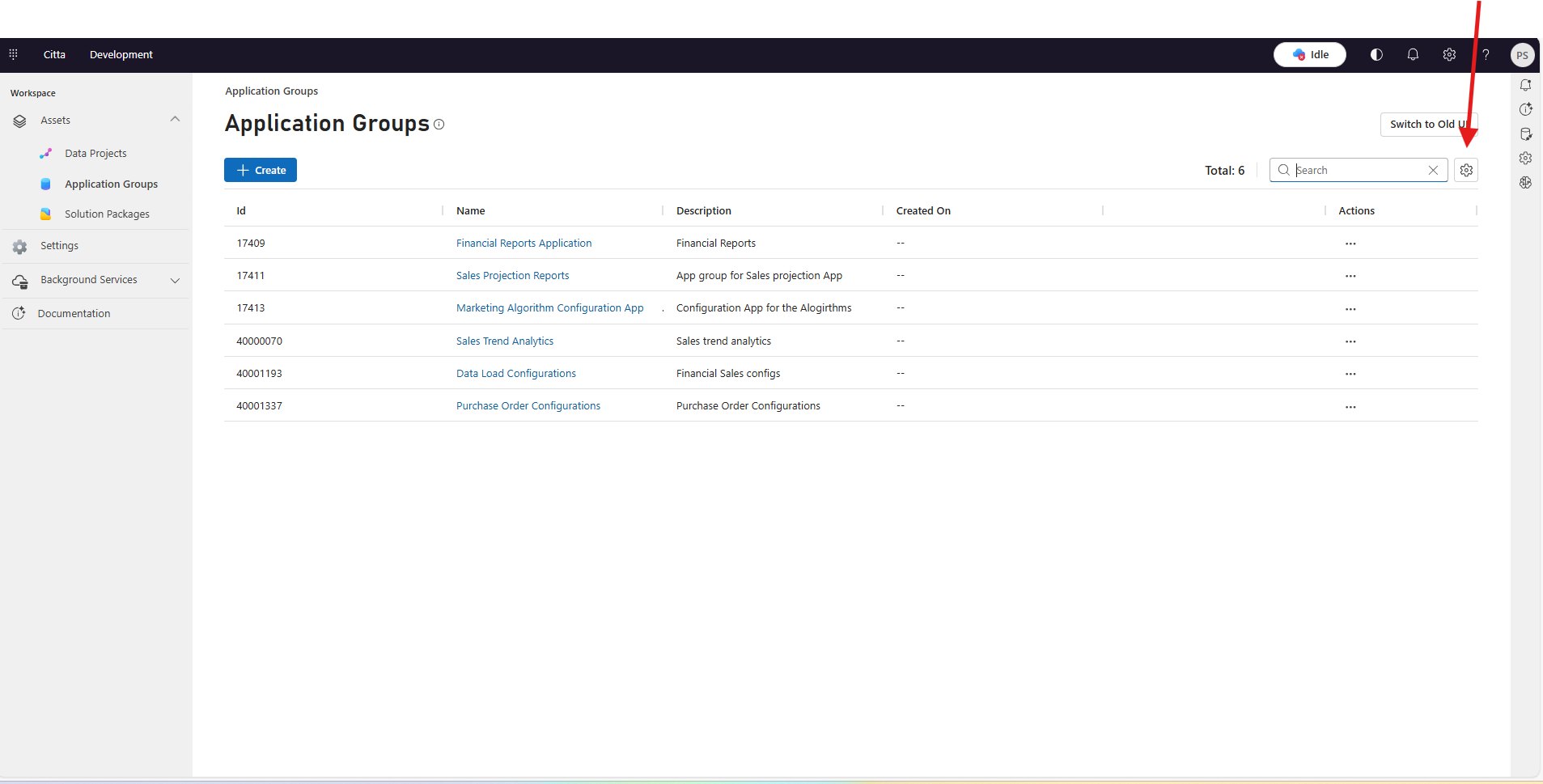
Task: Open actions menu for Purchase Order Configurations
Action: point(1350,407)
